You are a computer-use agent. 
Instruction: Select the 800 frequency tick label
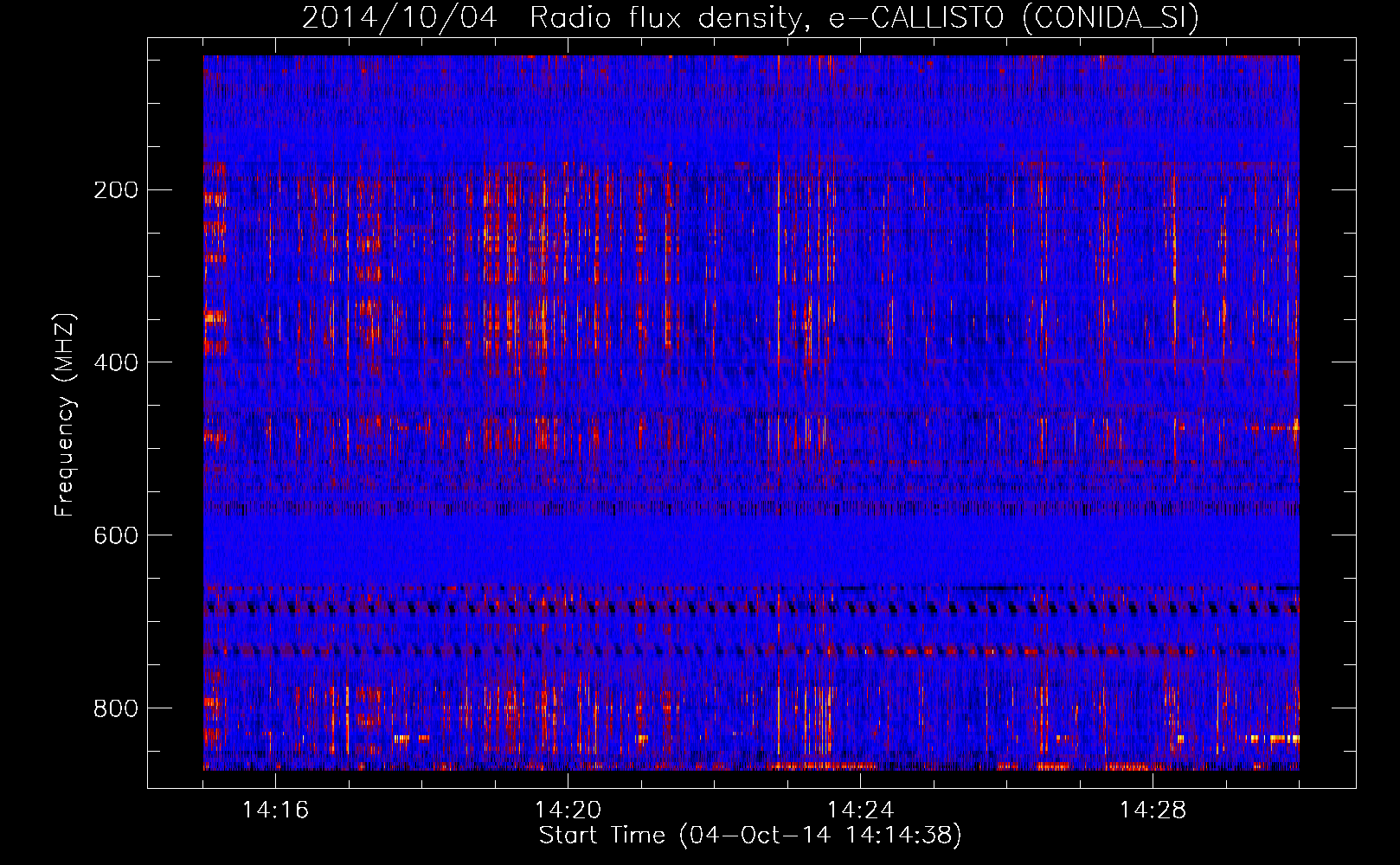tap(116, 708)
